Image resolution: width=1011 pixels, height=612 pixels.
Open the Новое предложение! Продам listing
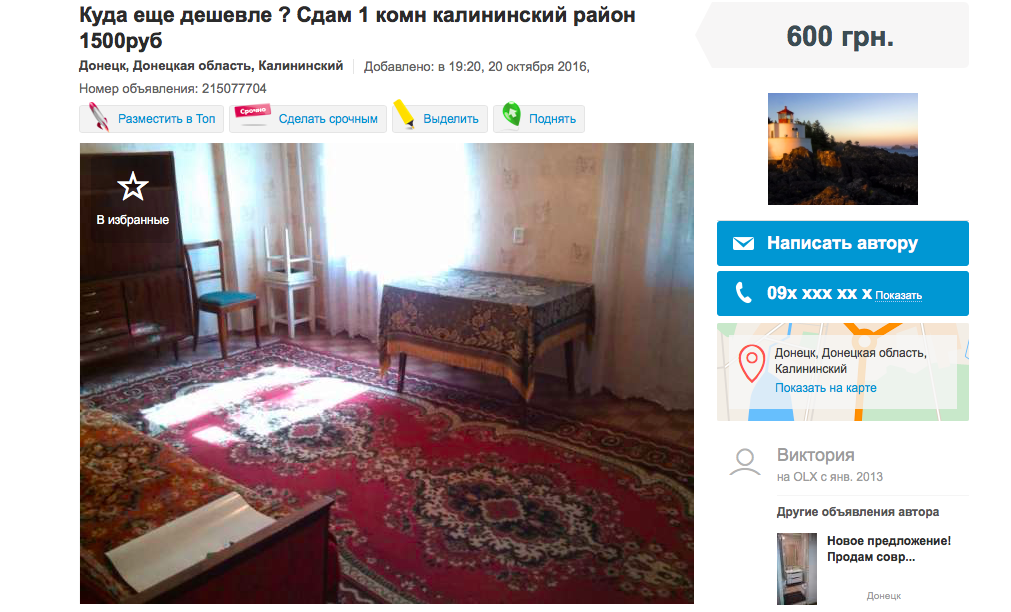point(888,549)
